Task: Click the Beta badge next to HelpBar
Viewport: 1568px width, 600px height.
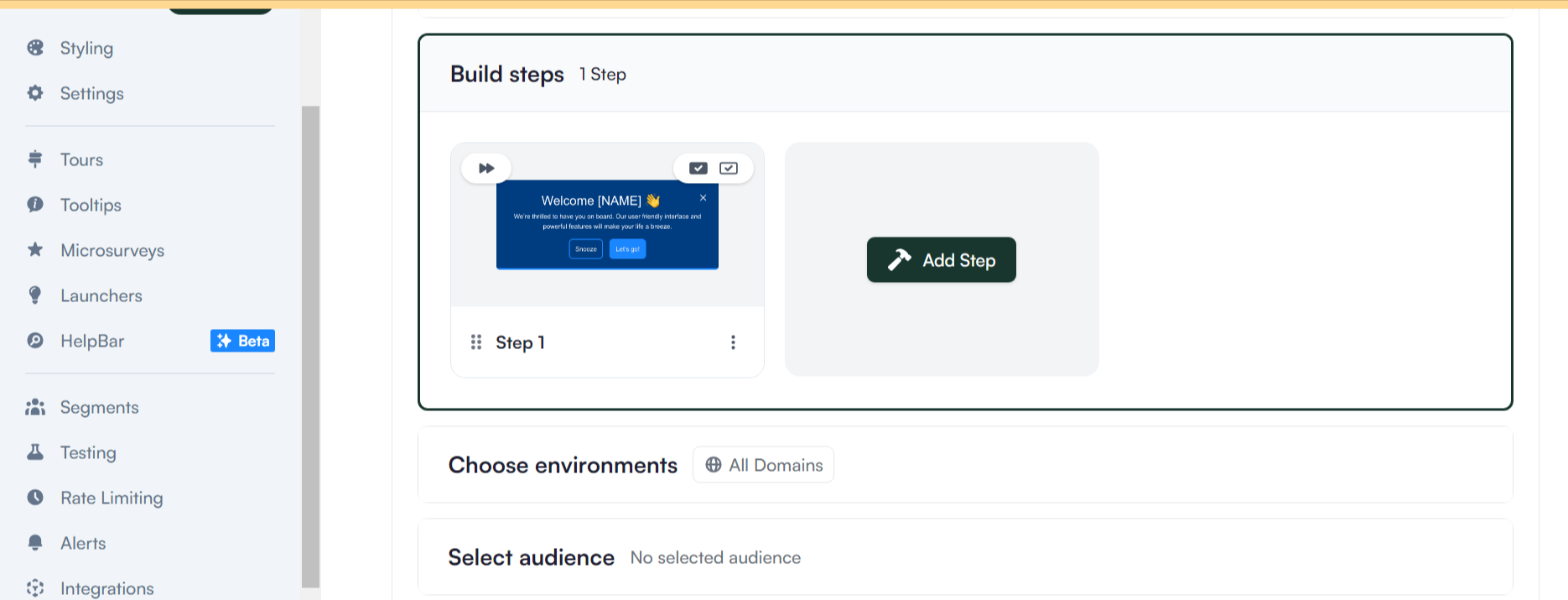Action: (x=242, y=341)
